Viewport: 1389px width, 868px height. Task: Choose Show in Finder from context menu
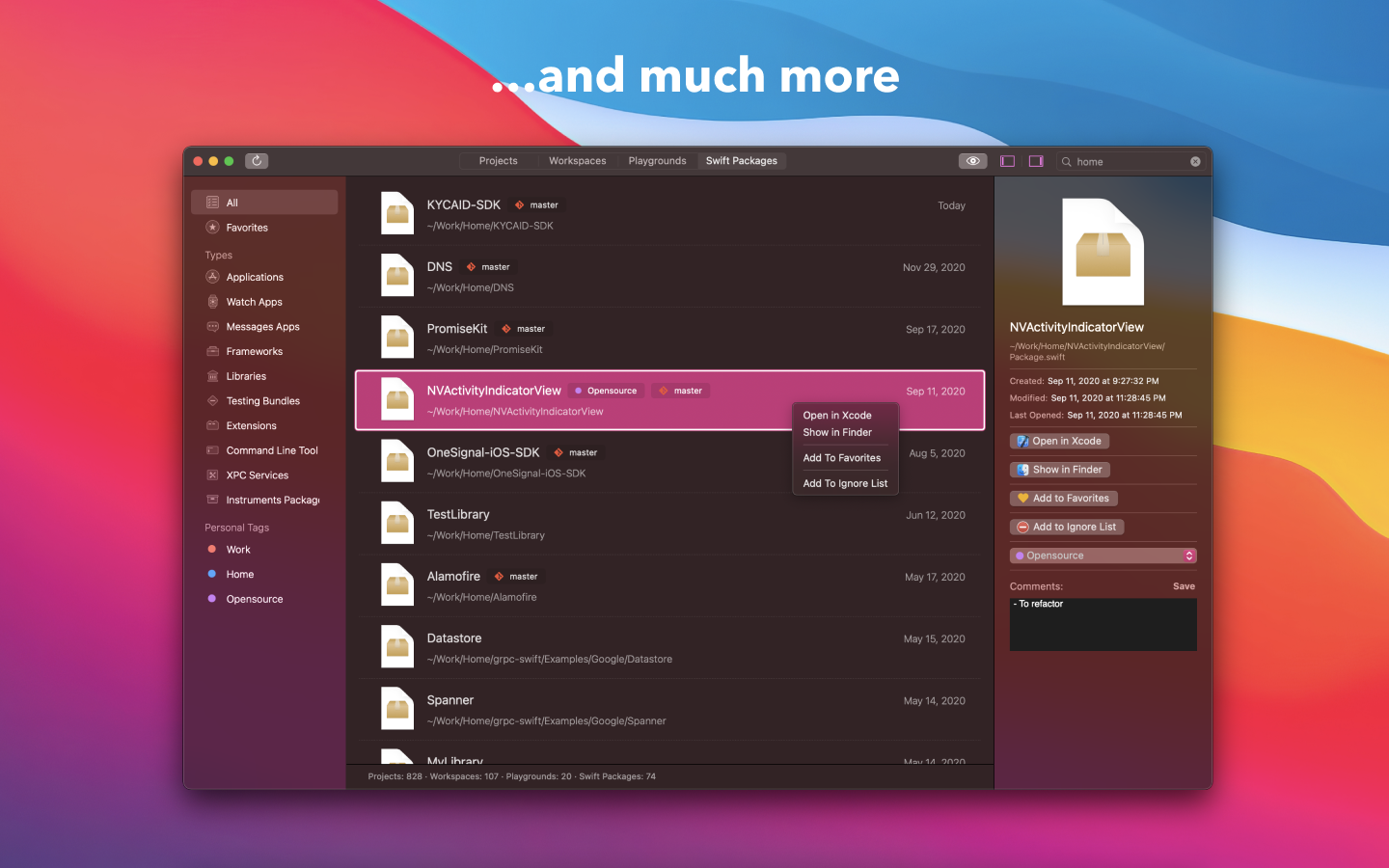(837, 432)
